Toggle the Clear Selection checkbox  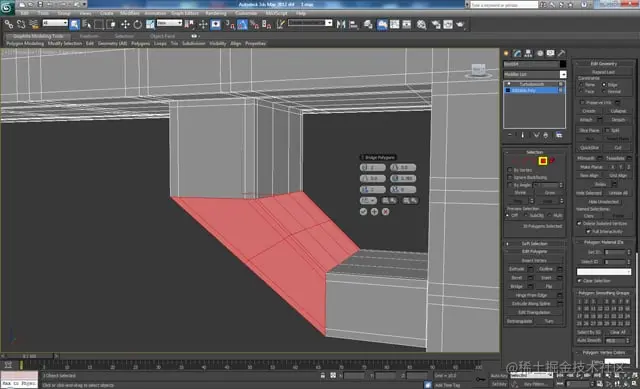(579, 281)
